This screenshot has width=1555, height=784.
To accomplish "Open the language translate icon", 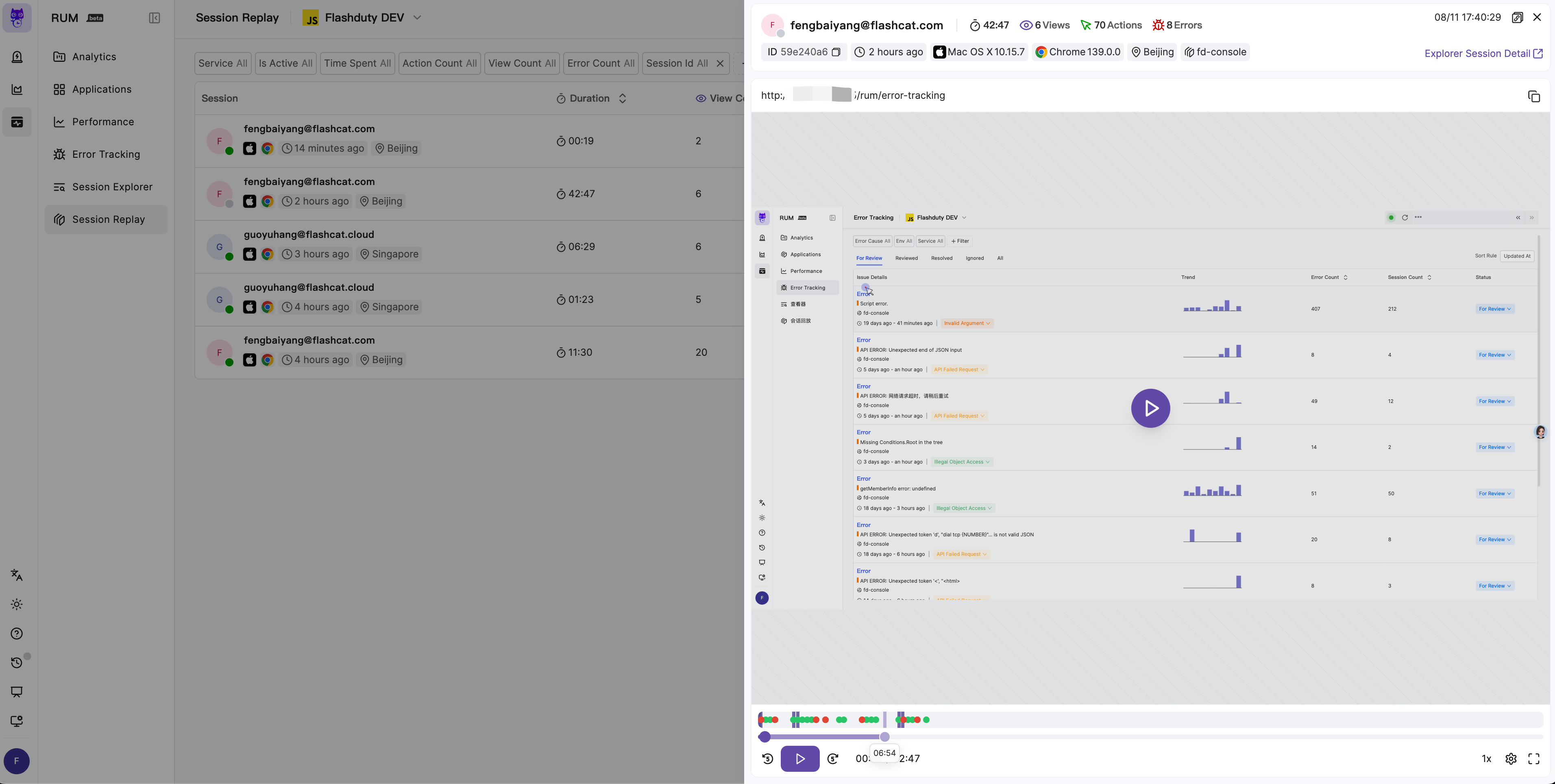I will coord(17,575).
